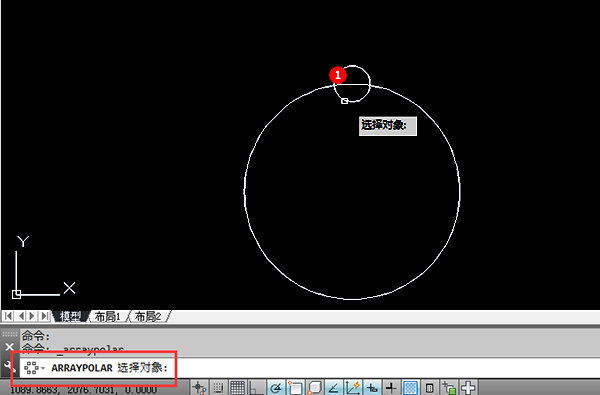Toggle Annotation Monitor plus icon
Image resolution: width=600 pixels, height=395 pixels.
coord(468,388)
